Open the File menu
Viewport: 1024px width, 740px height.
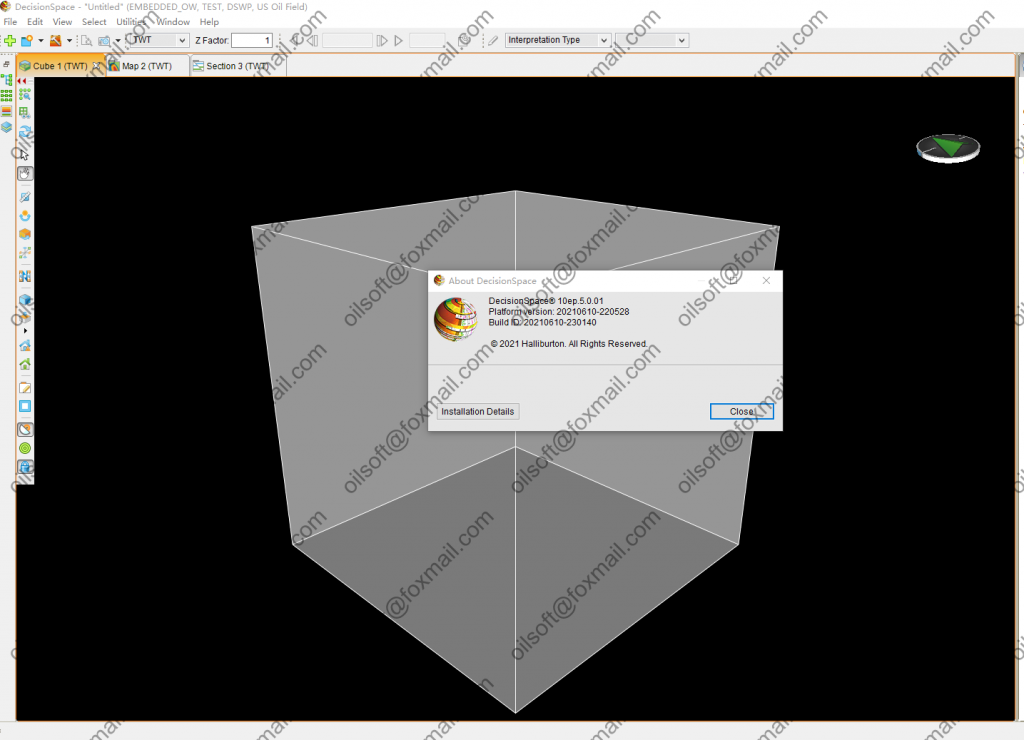[10, 22]
